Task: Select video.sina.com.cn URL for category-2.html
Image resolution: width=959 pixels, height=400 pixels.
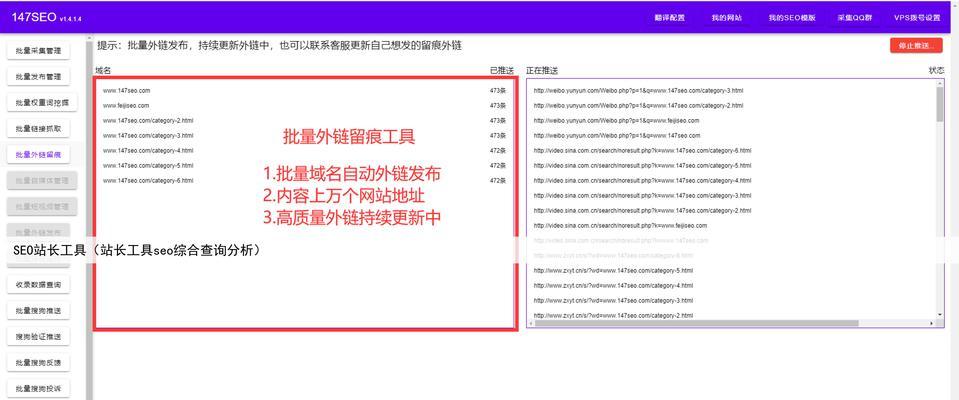Action: pos(642,210)
